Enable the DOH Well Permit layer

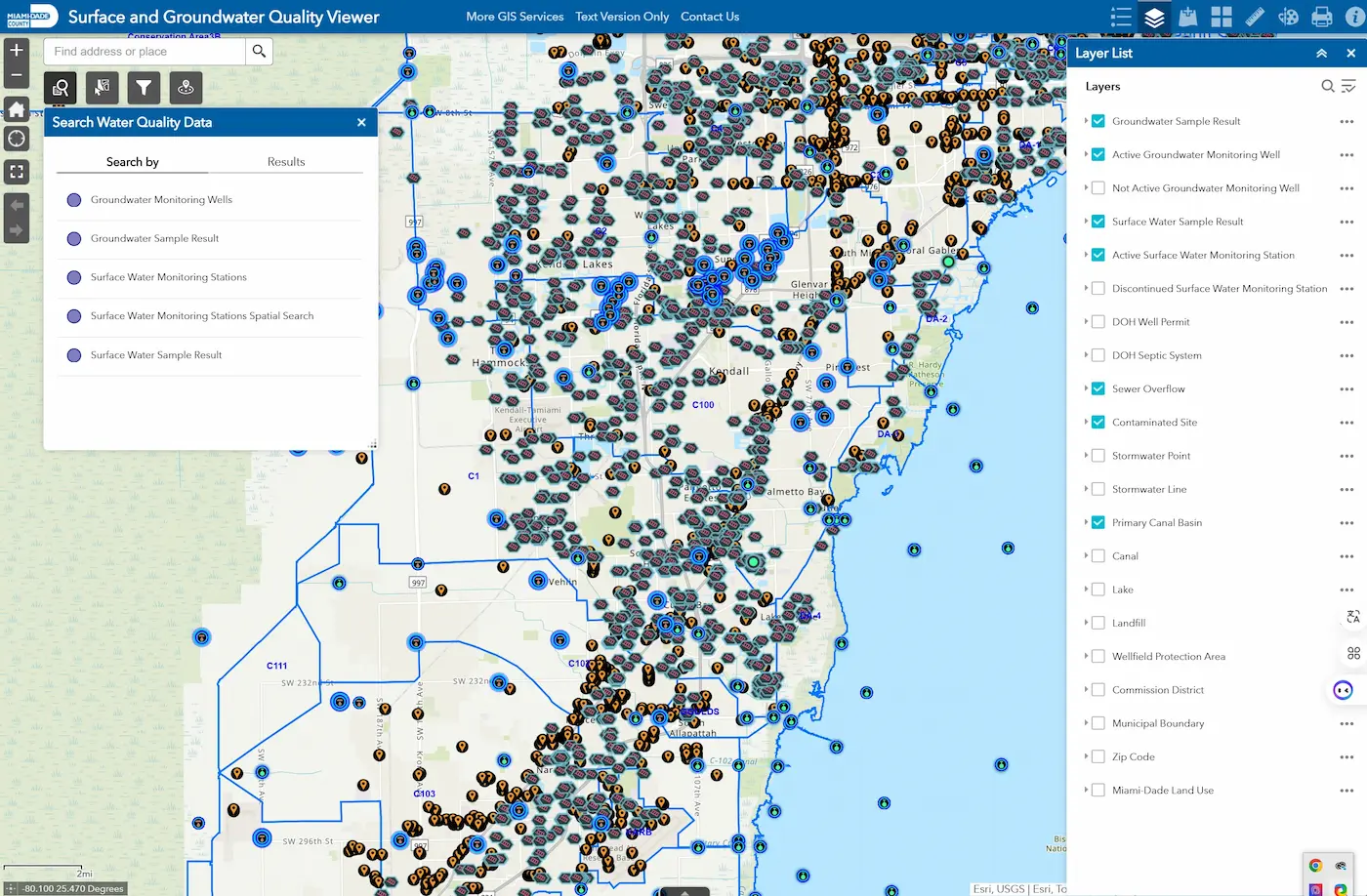[1098, 322]
